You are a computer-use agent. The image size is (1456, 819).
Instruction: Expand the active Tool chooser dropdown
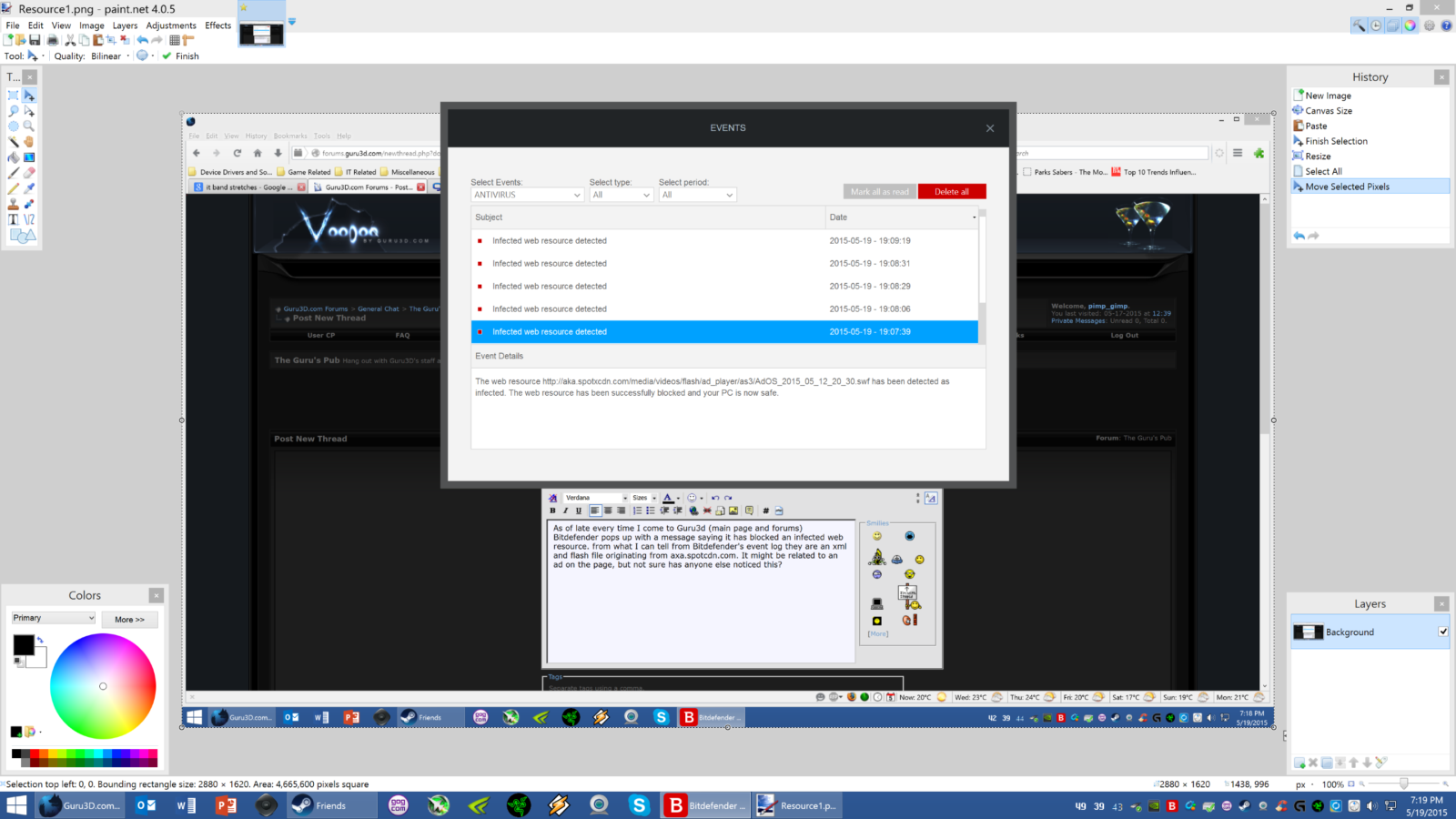[35, 56]
